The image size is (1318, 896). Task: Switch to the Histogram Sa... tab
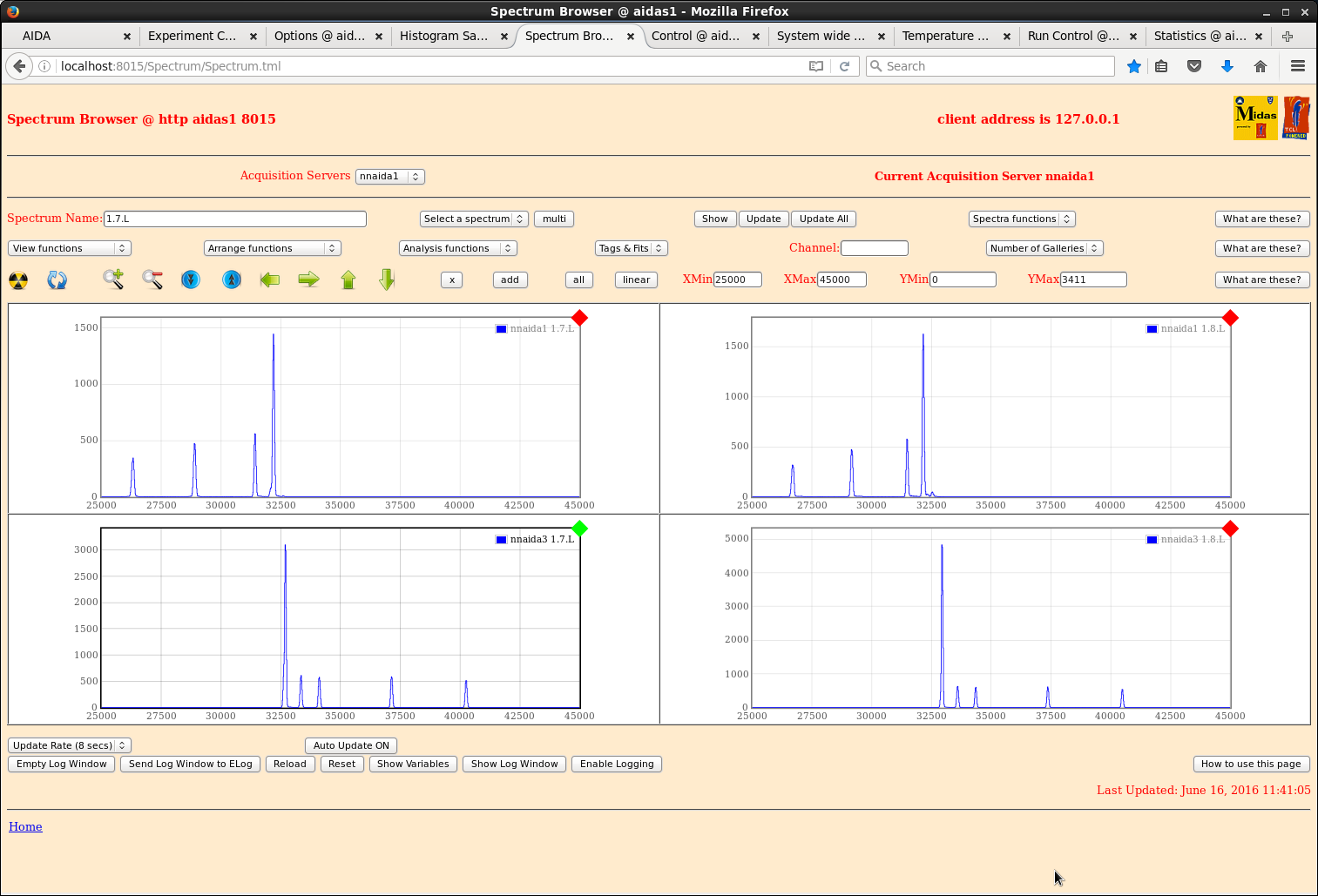pyautogui.click(x=452, y=36)
